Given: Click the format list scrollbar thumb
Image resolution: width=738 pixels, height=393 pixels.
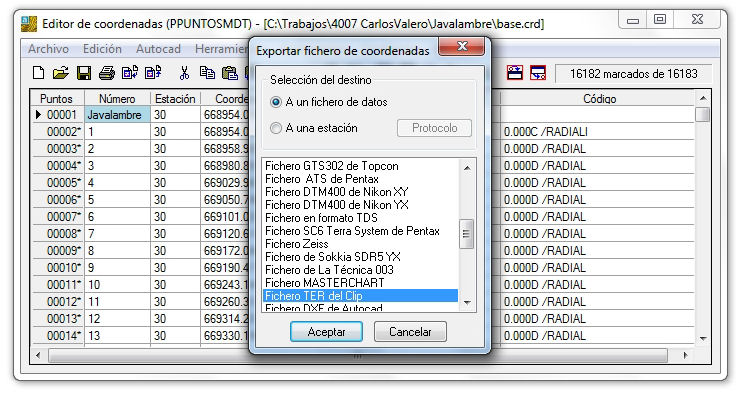Looking at the screenshot, I should pos(466,233).
